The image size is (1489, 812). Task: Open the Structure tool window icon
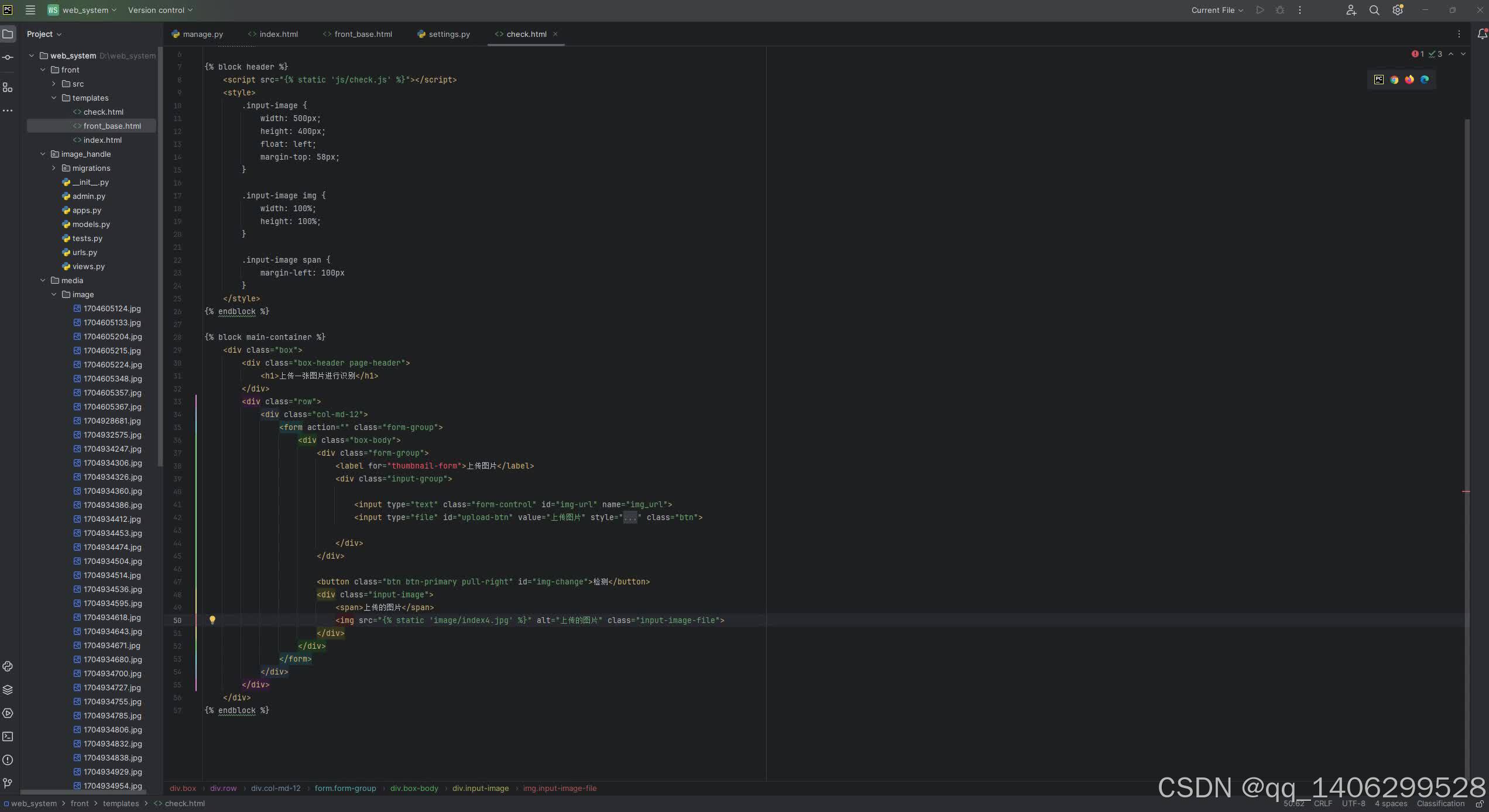point(8,88)
